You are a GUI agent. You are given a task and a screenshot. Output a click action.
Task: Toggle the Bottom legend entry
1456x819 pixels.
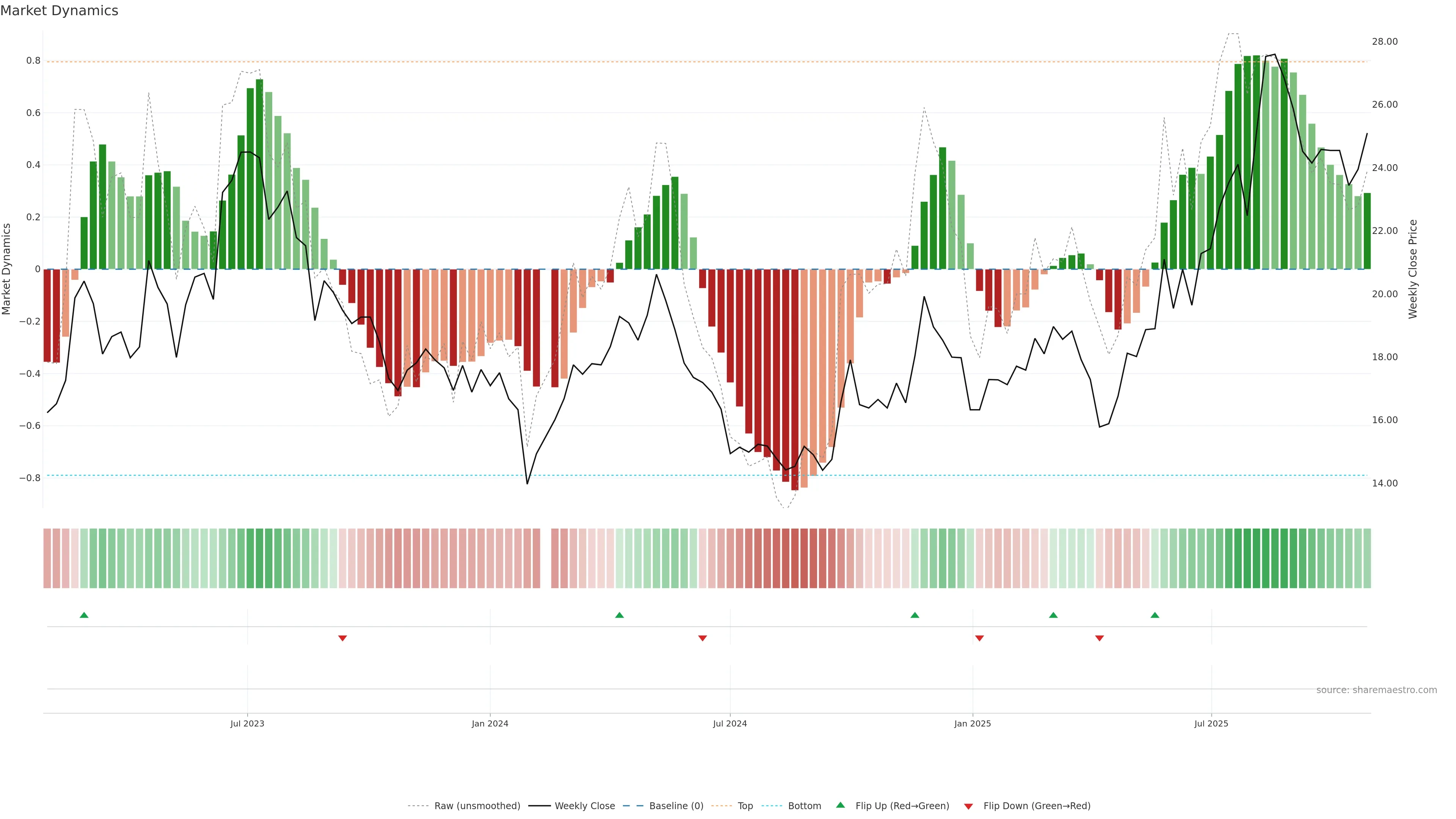(804, 806)
